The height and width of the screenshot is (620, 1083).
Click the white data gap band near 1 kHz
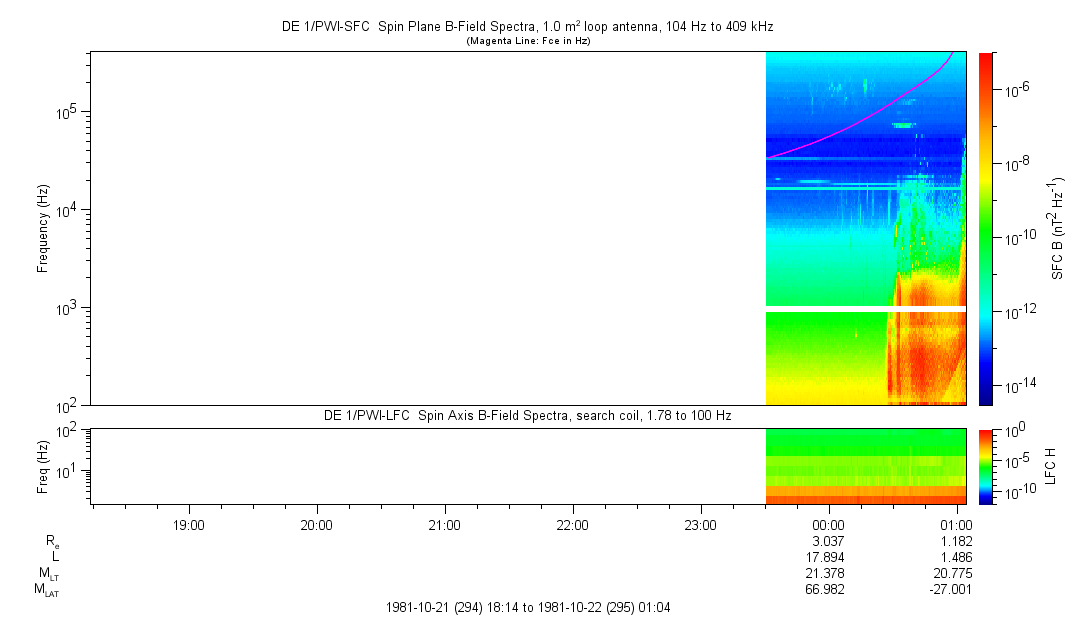pos(865,309)
